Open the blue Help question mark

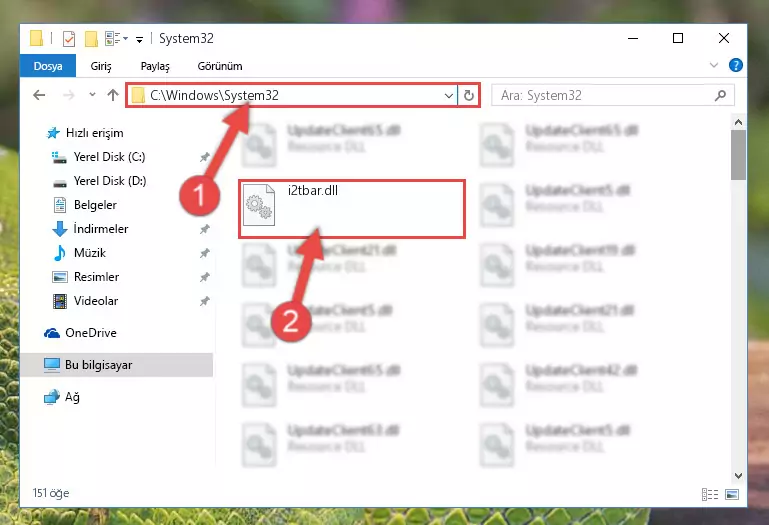736,65
